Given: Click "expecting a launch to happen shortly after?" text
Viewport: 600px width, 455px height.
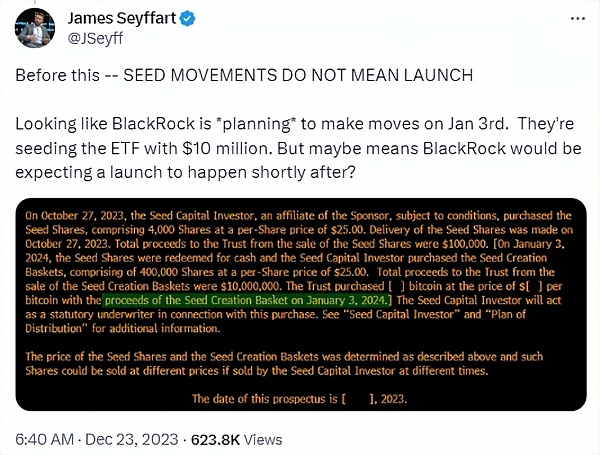Looking at the screenshot, I should tap(186, 173).
